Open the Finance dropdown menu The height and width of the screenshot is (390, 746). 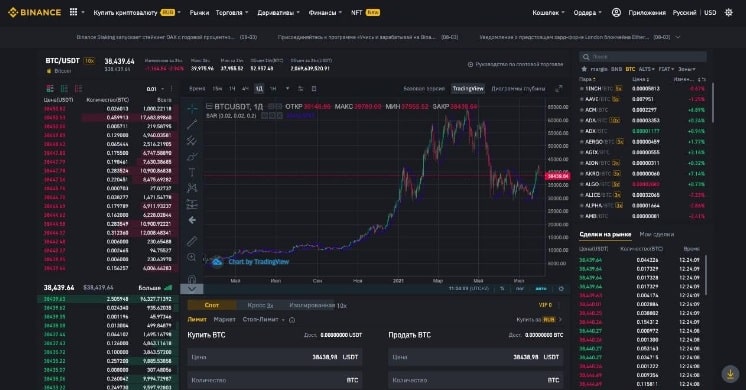coord(325,12)
